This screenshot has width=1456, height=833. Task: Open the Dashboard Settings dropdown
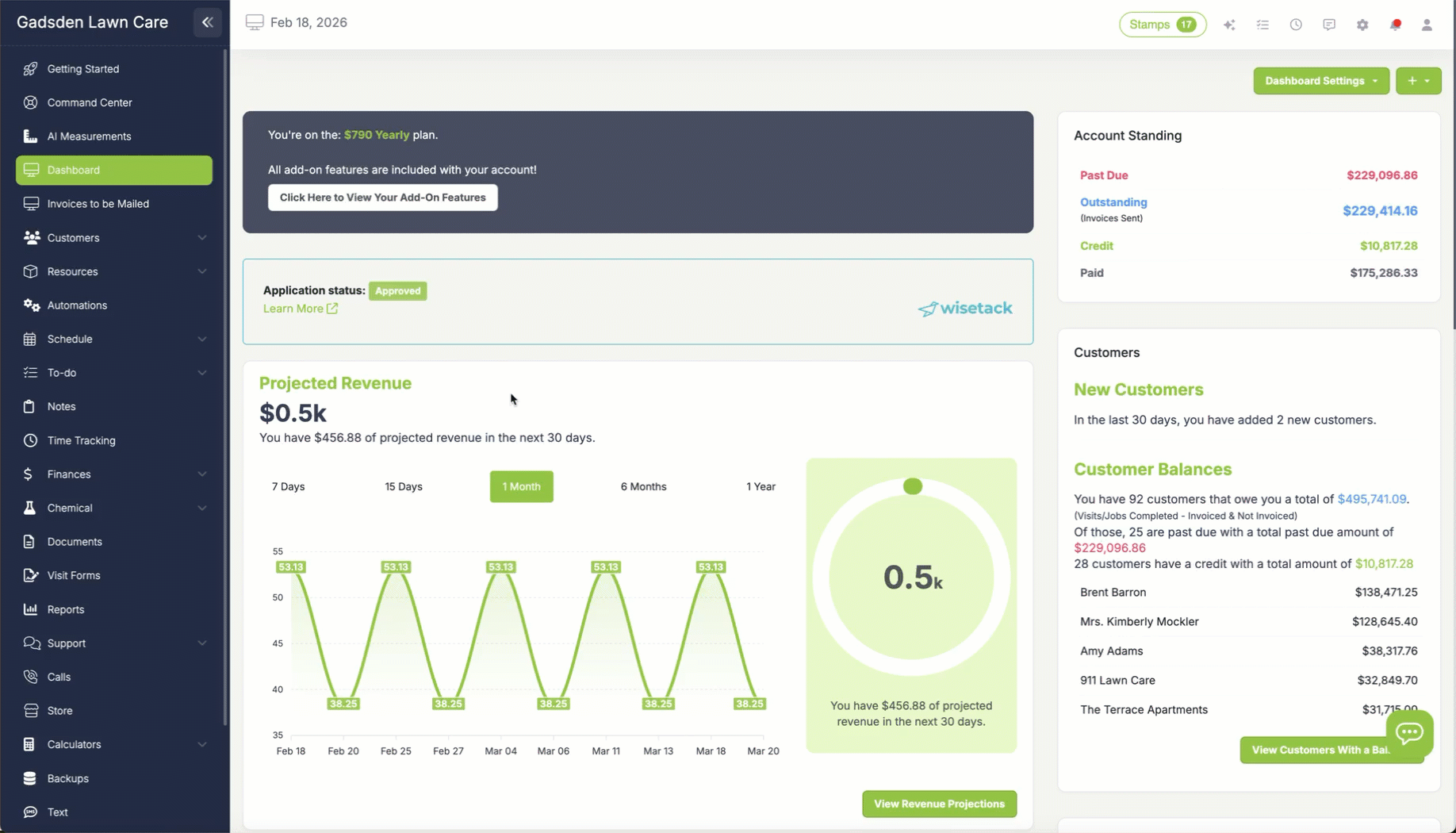(1320, 80)
